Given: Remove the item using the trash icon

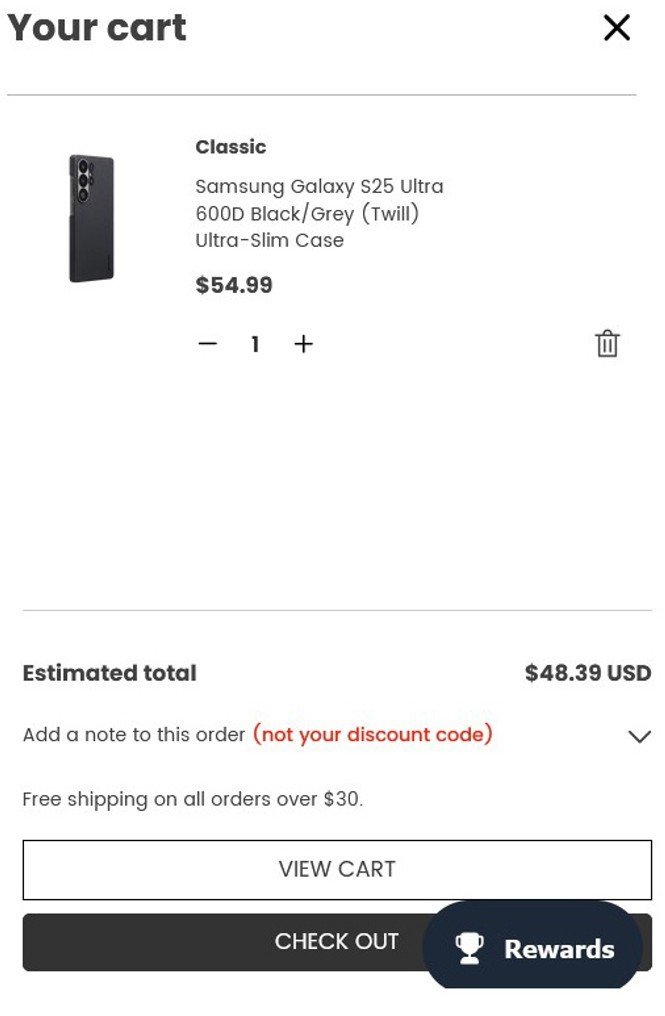Looking at the screenshot, I should pos(607,344).
